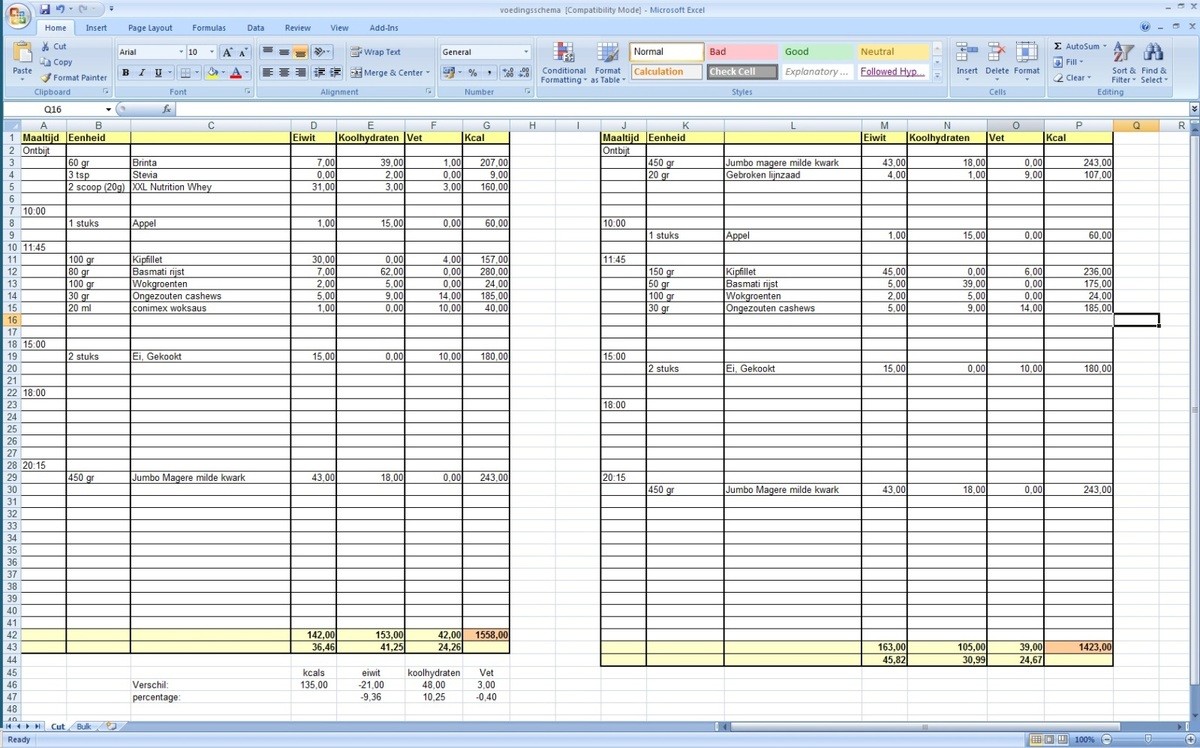Switch to the Page Layout ribbon tab

[150, 28]
